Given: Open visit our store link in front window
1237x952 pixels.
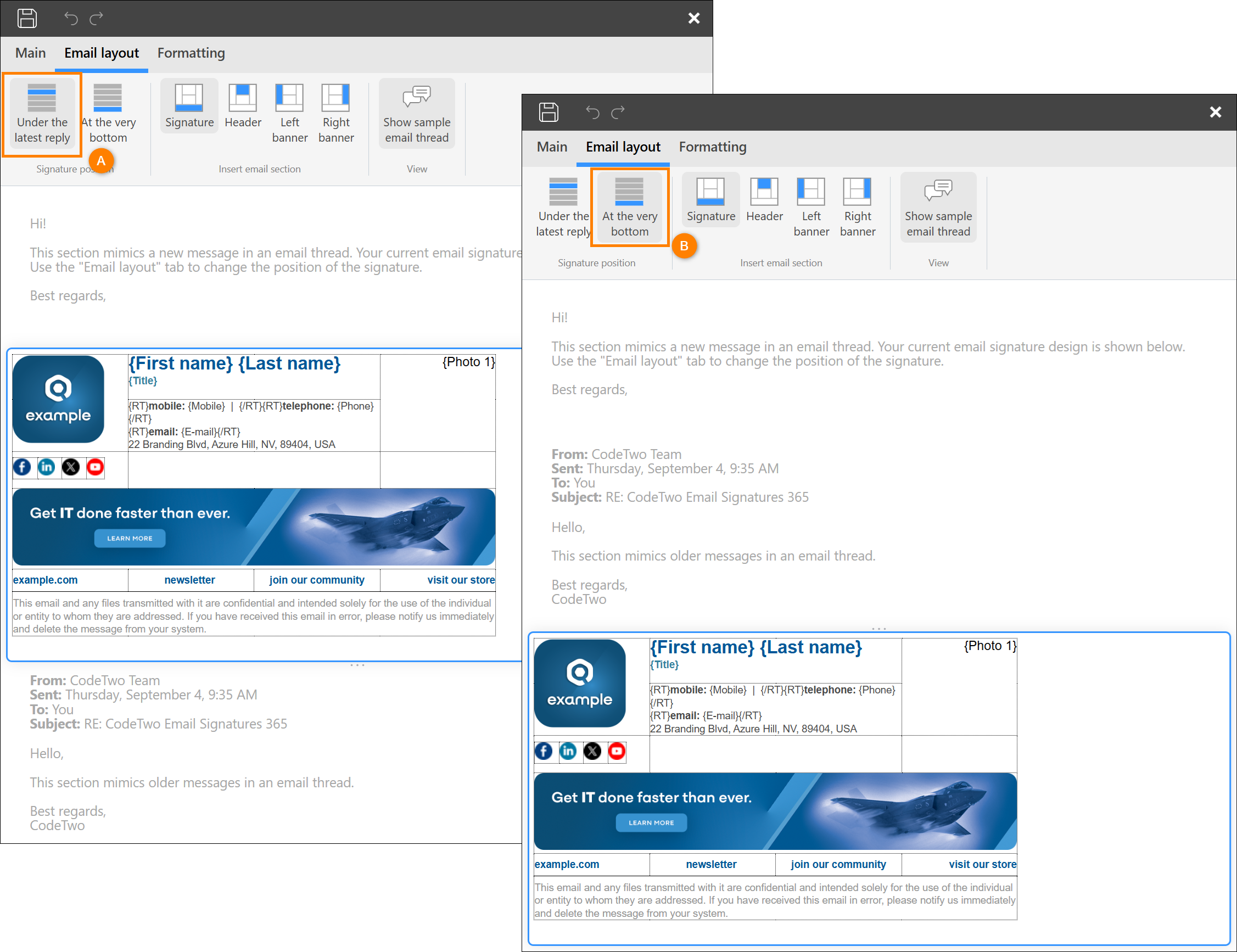Looking at the screenshot, I should point(983,864).
